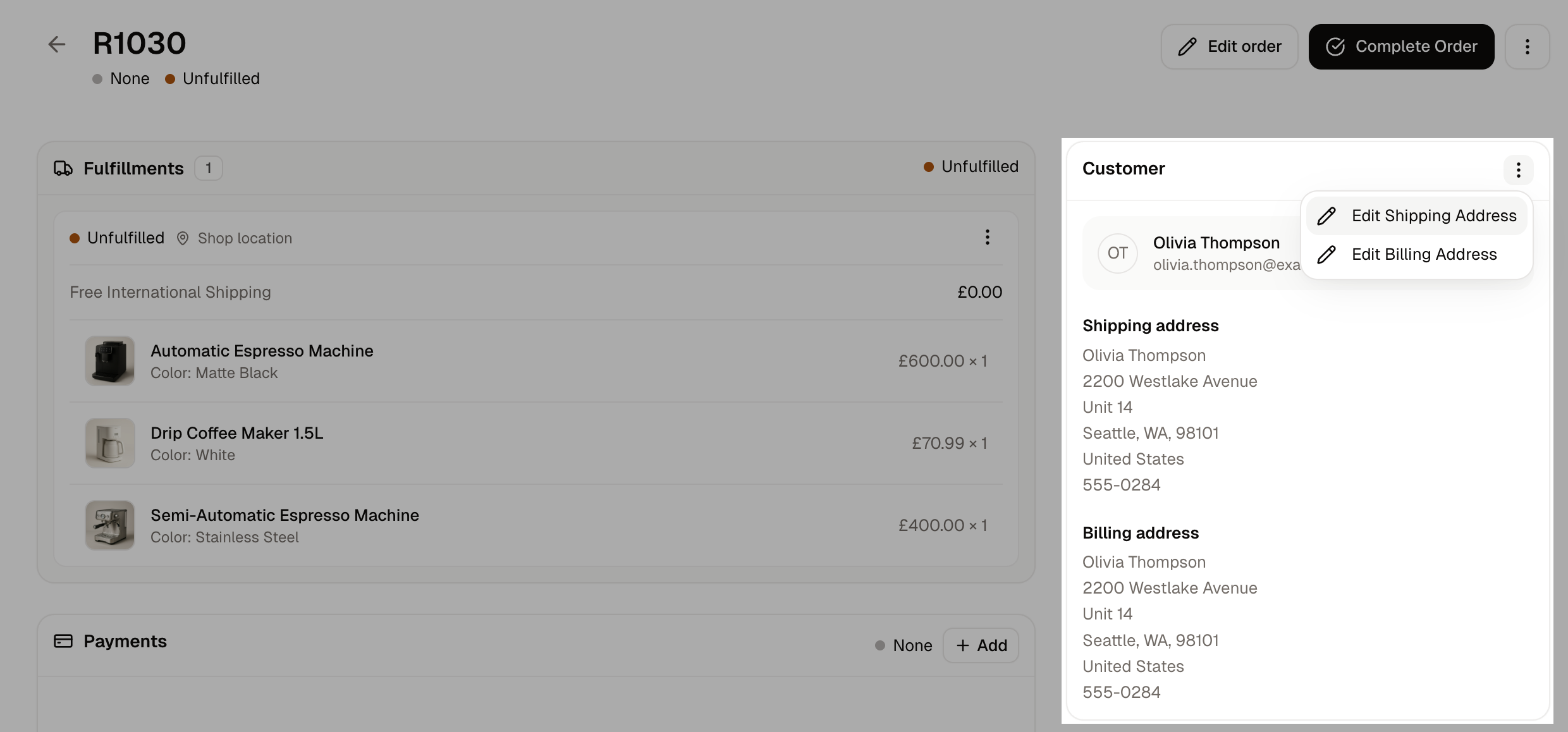Open the order's three-dot menu at top right
Viewport: 1568px width, 732px height.
pyautogui.click(x=1527, y=47)
